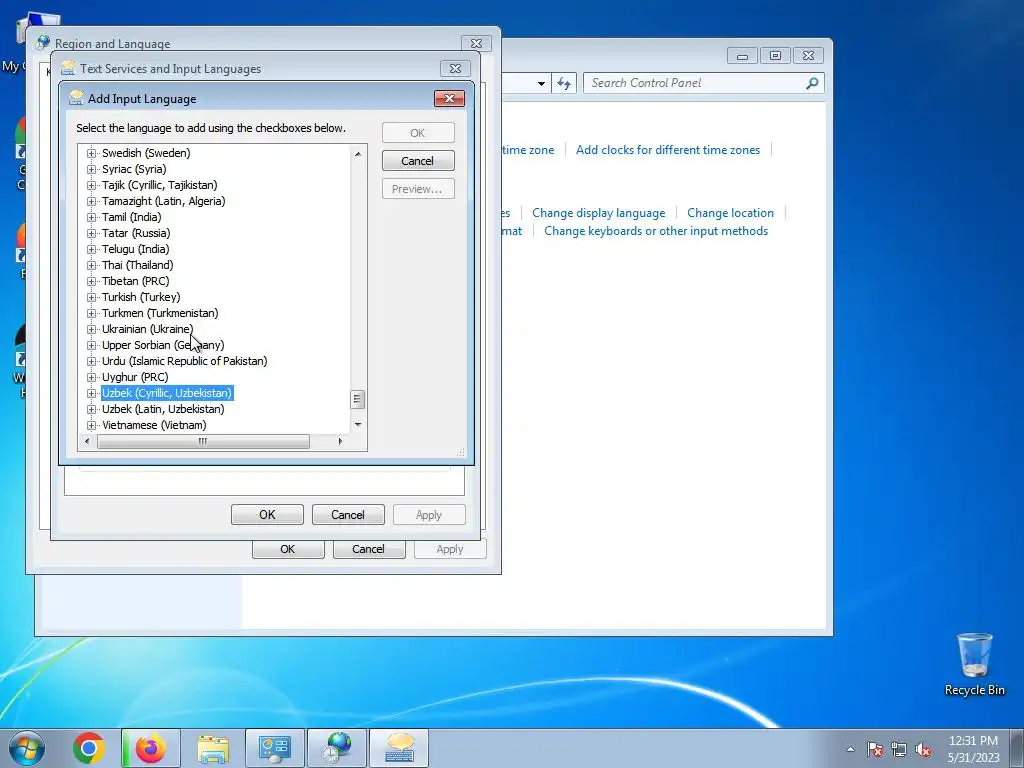Open Windows Explorer from the taskbar
The width and height of the screenshot is (1024, 768).
point(213,748)
